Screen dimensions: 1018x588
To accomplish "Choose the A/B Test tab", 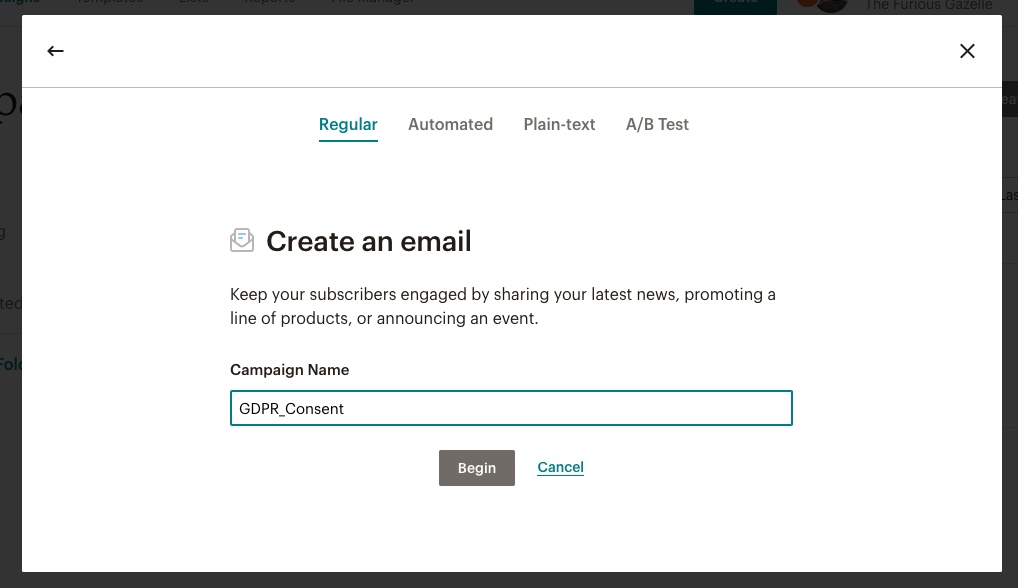I will click(657, 124).
